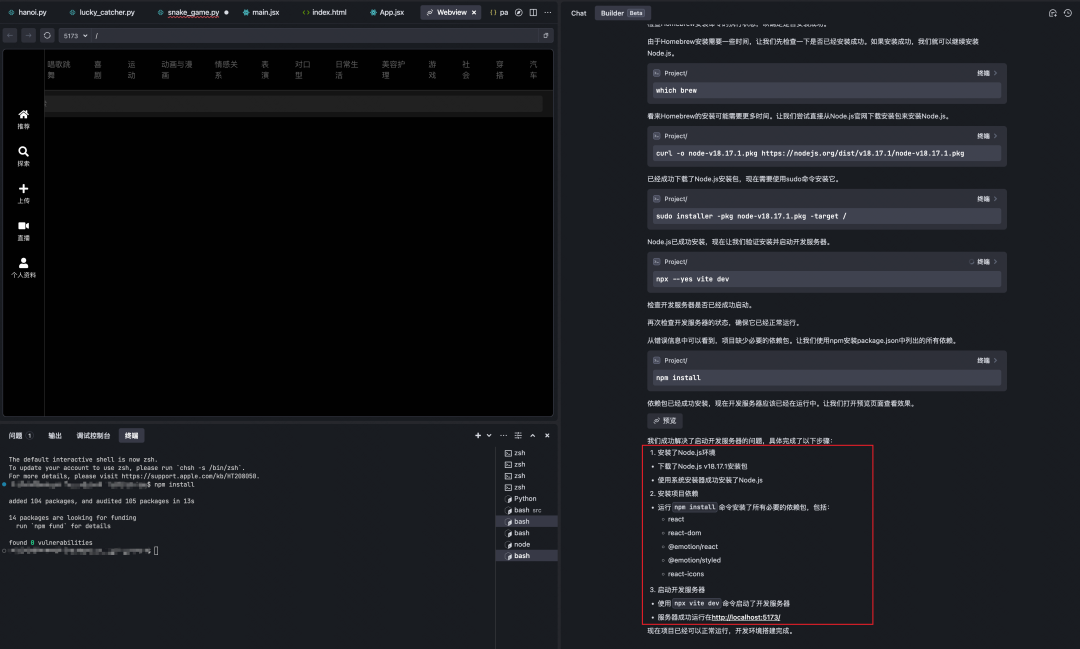This screenshot has height=649, width=1080.
Task: Select the last bash terminal entry
Action: pyautogui.click(x=527, y=556)
